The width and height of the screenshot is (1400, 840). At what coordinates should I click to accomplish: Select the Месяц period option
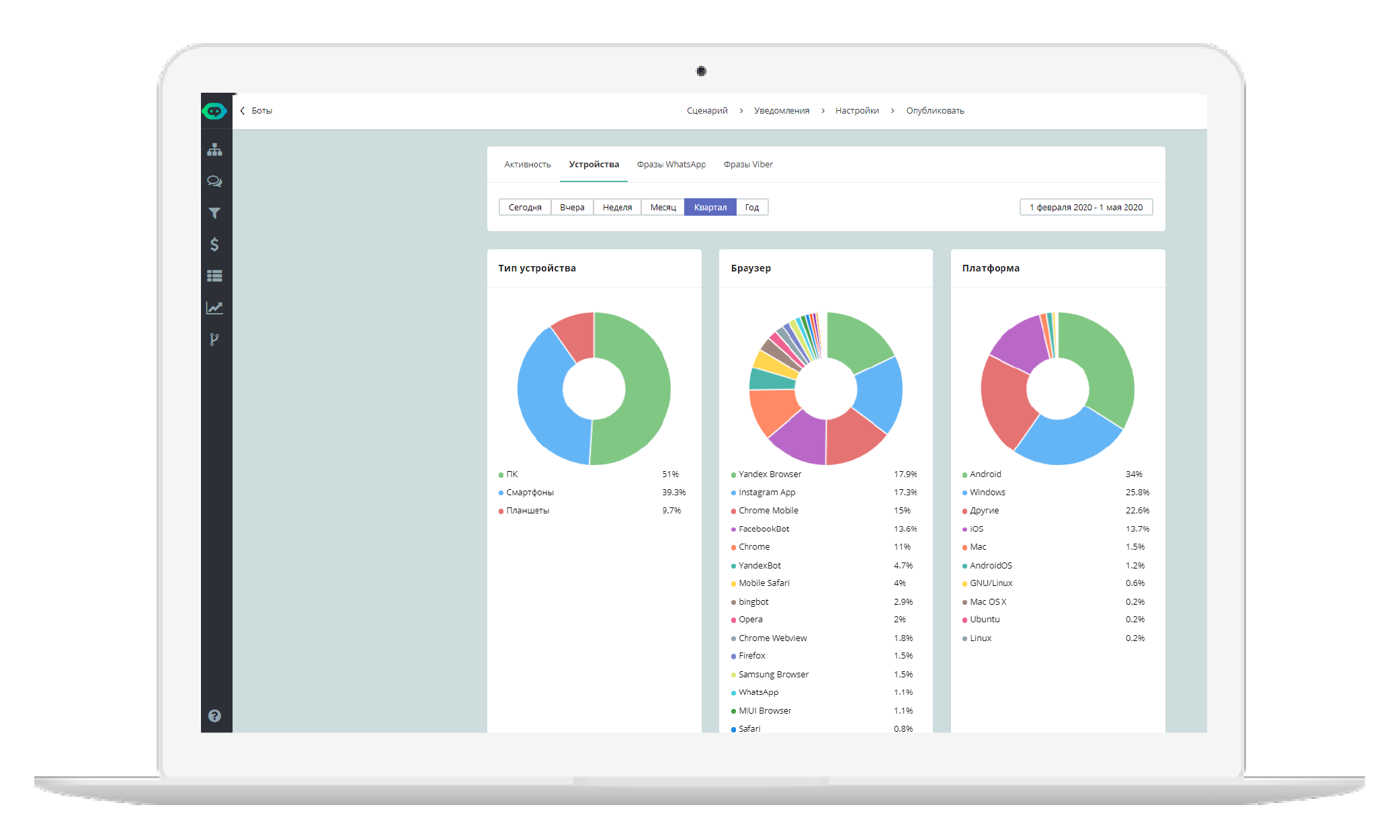pos(662,207)
